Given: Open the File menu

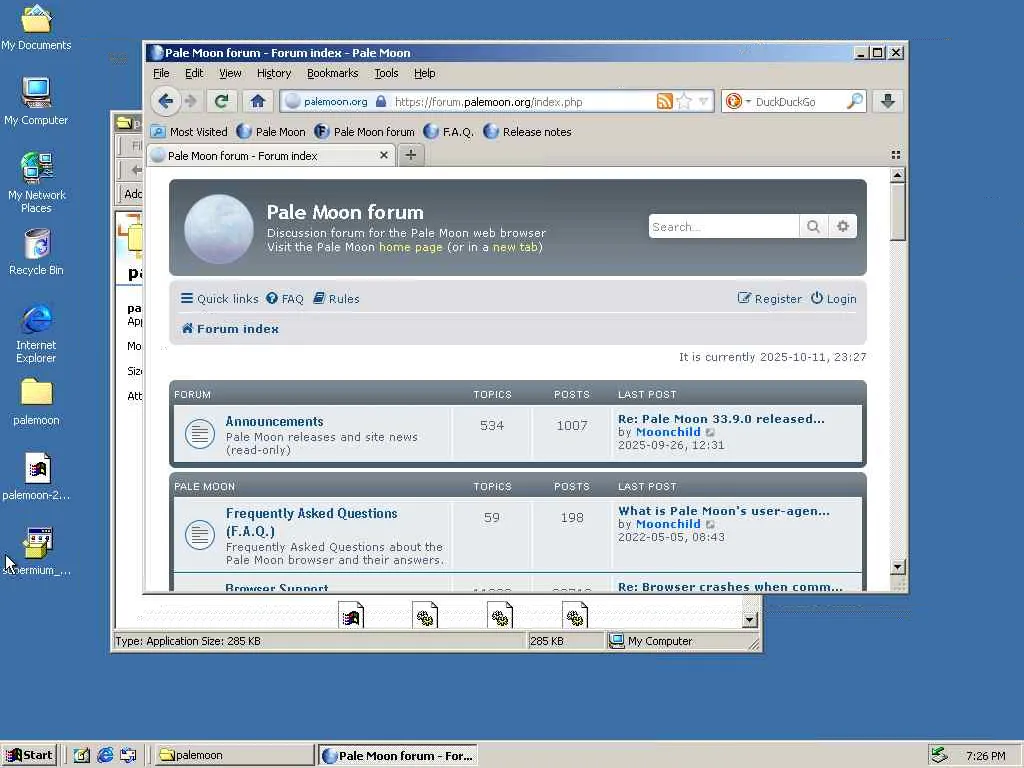Looking at the screenshot, I should point(161,73).
